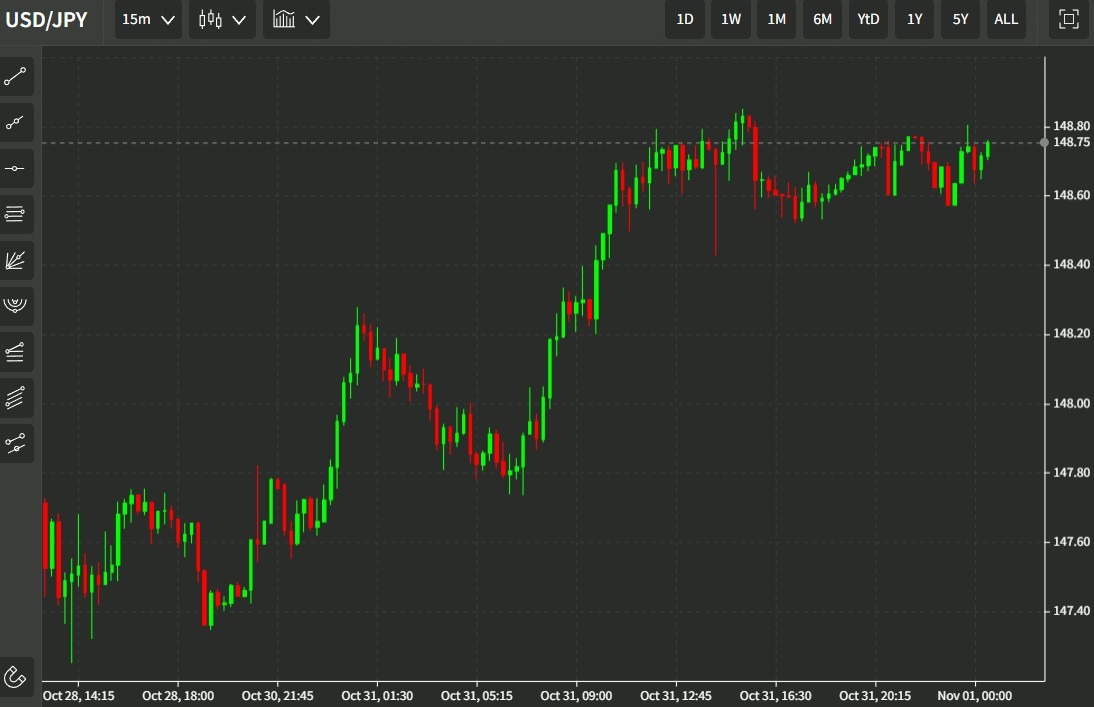Image resolution: width=1094 pixels, height=707 pixels.
Task: Select the trend line drawing tool
Action: (15, 77)
